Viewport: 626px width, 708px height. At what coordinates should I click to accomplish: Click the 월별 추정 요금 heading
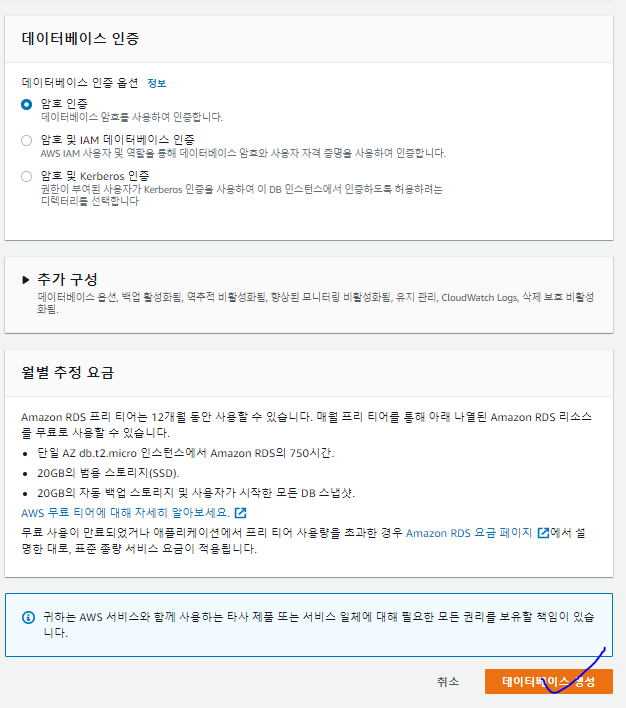[68, 373]
